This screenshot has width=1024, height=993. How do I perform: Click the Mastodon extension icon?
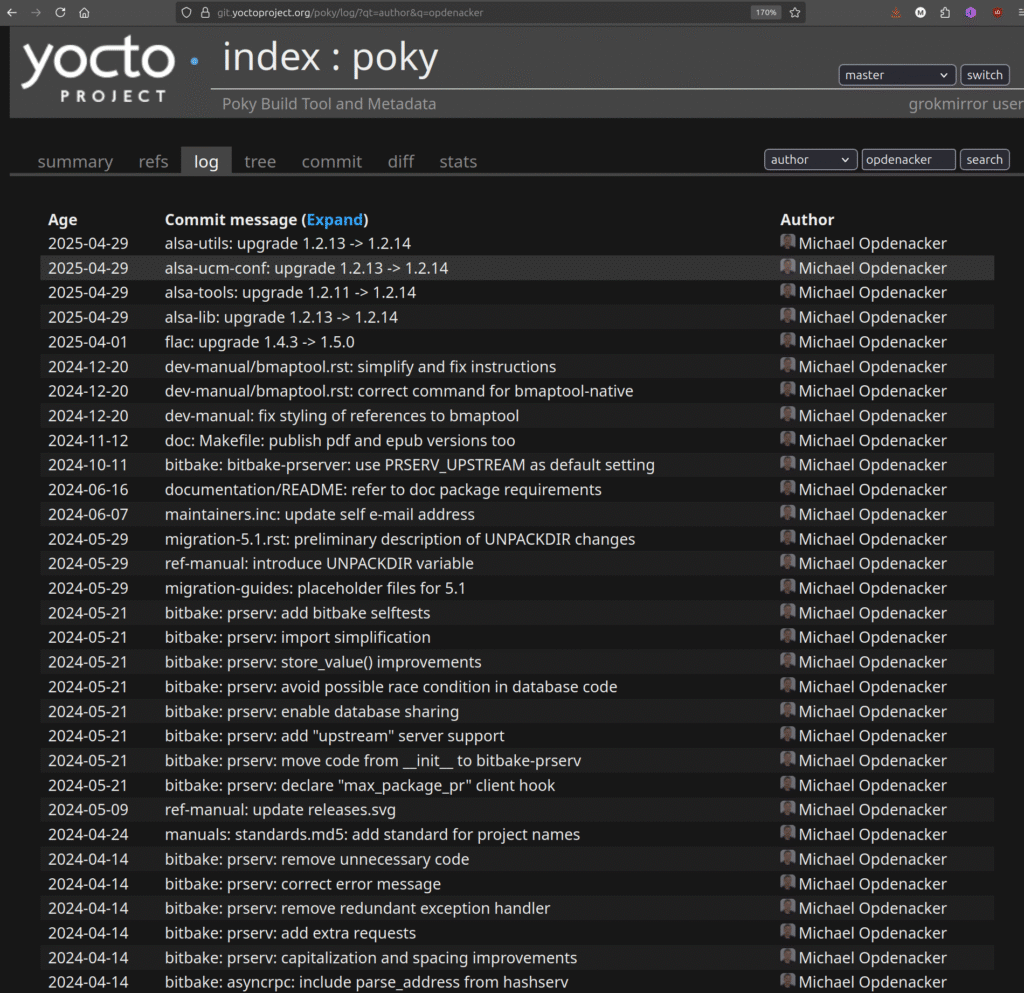920,13
